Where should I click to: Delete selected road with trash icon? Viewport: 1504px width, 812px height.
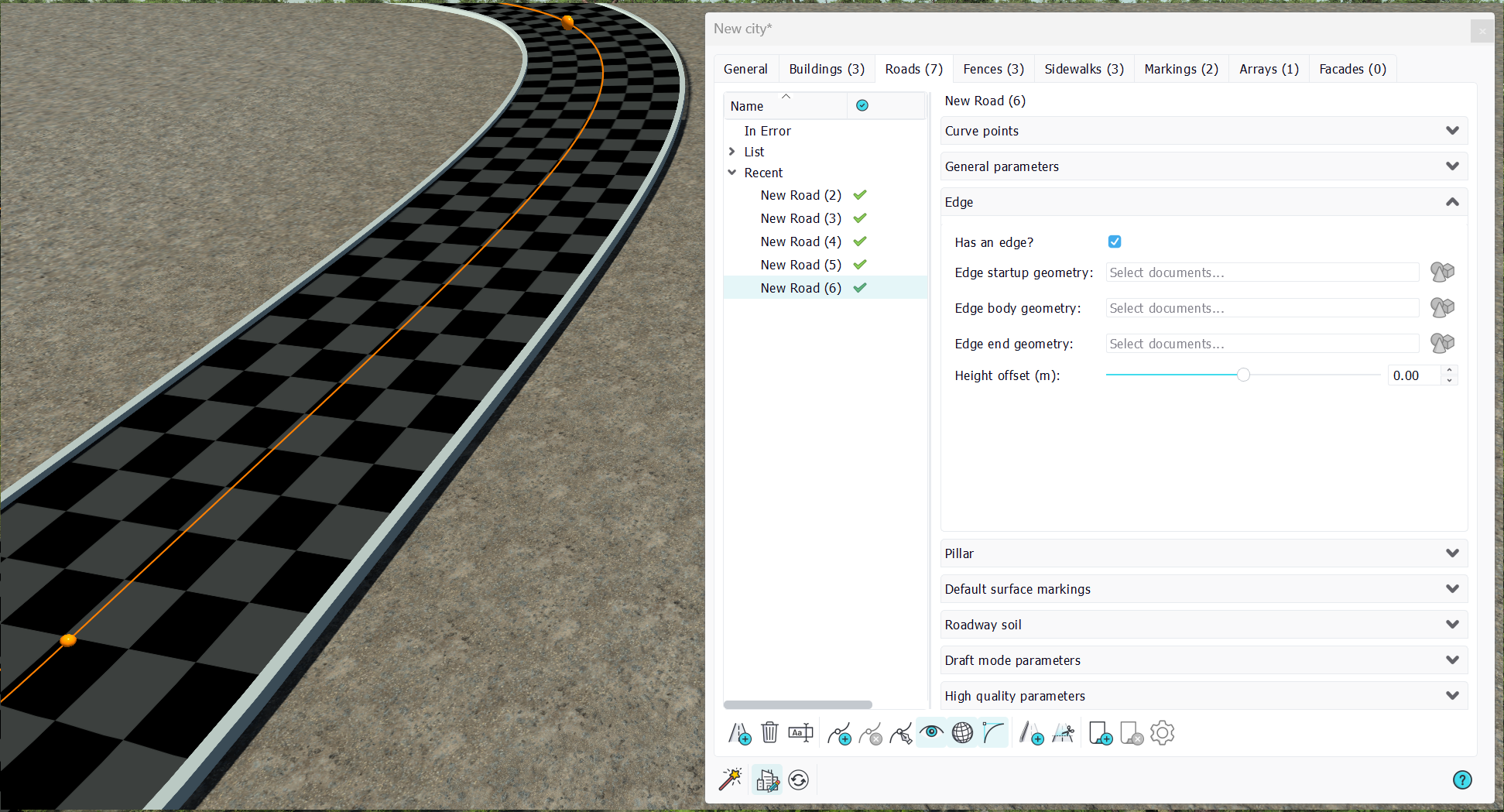pos(769,733)
